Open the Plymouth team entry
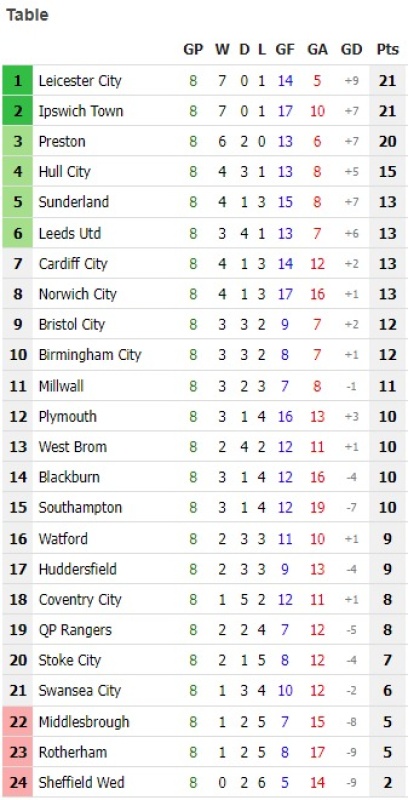Viewport: 408px width, 800px height. tap(67, 416)
